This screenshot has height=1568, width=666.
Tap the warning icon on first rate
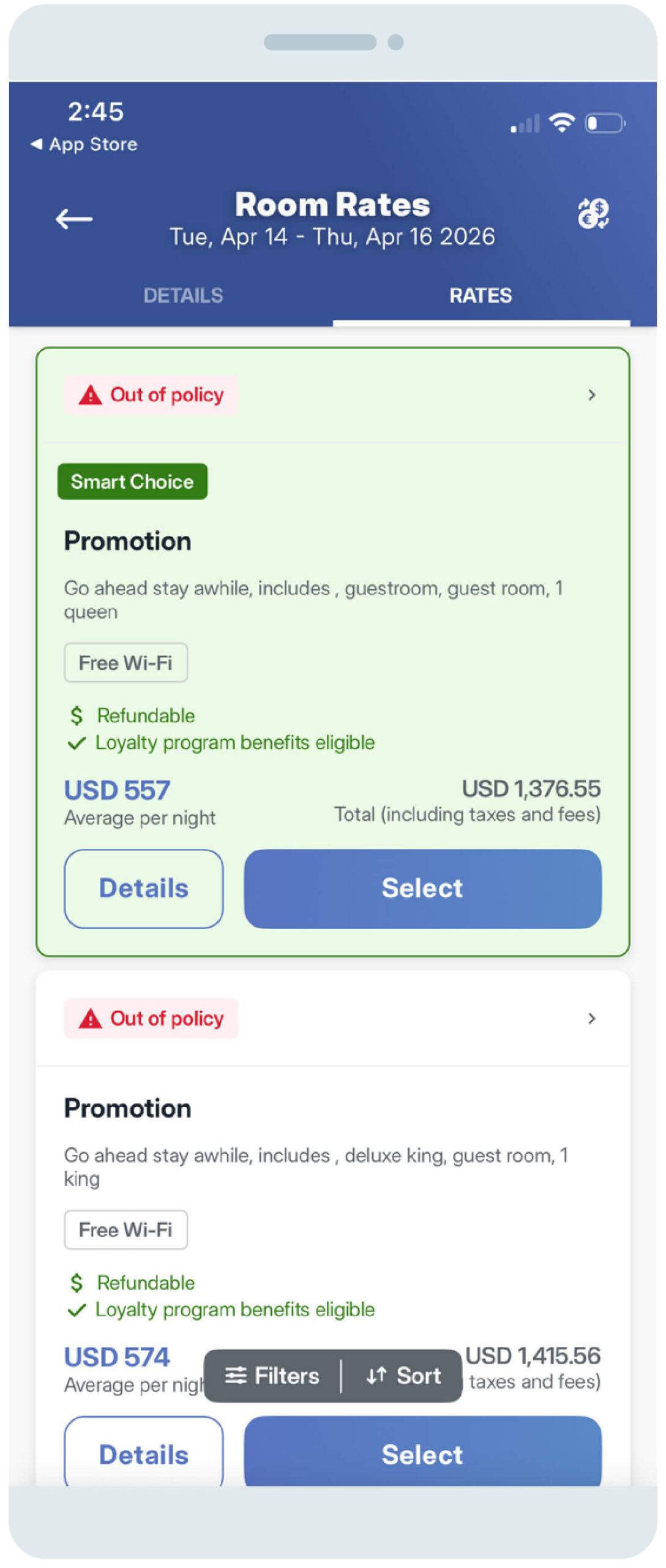point(91,395)
